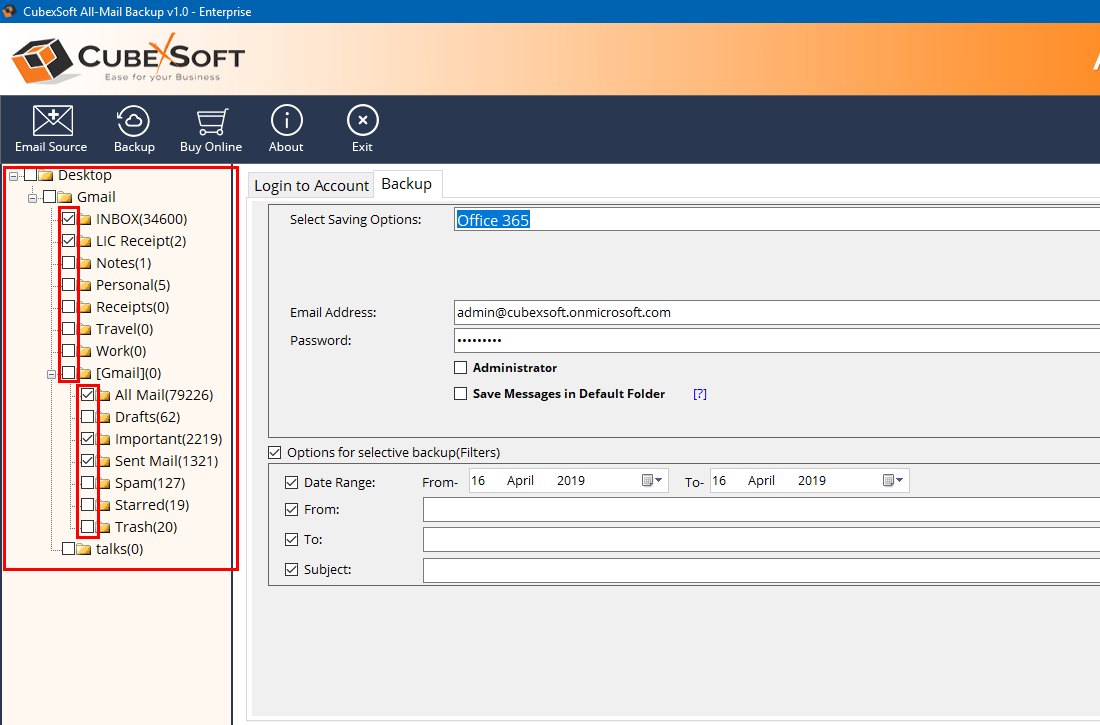Uncheck the Date Range filter checkbox
1100x725 pixels.
pyautogui.click(x=292, y=482)
